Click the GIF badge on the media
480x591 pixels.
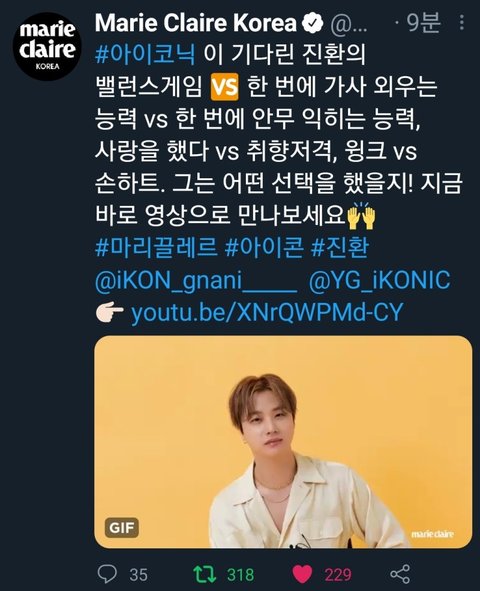121,528
